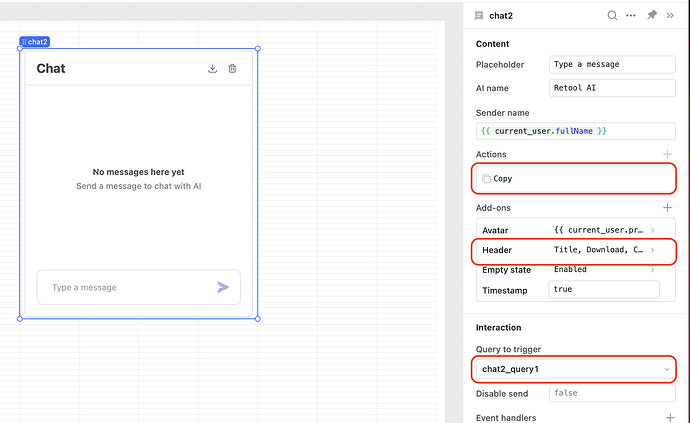The height and width of the screenshot is (423, 690).
Task: Open the three-dot more options menu
Action: (x=631, y=16)
